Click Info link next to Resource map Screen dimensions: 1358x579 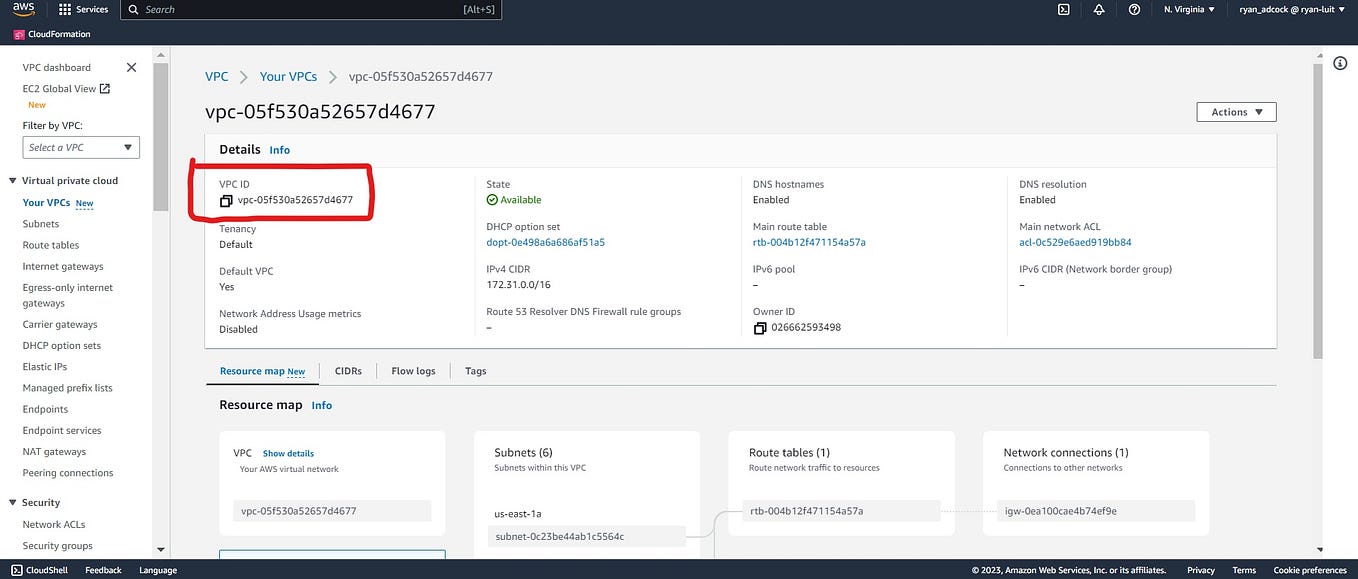click(x=322, y=405)
